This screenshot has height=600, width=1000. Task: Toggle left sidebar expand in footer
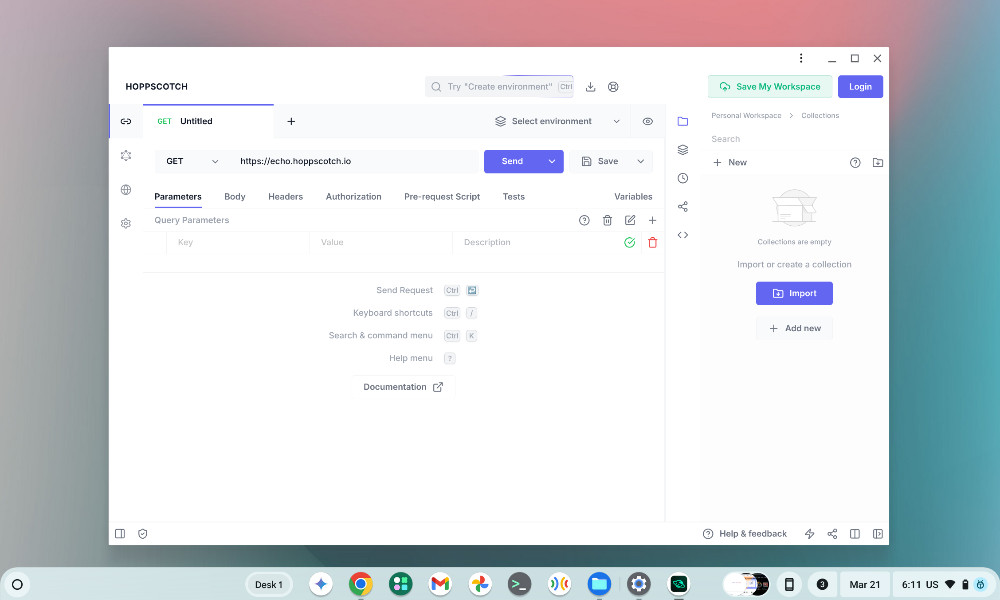pyautogui.click(x=120, y=534)
